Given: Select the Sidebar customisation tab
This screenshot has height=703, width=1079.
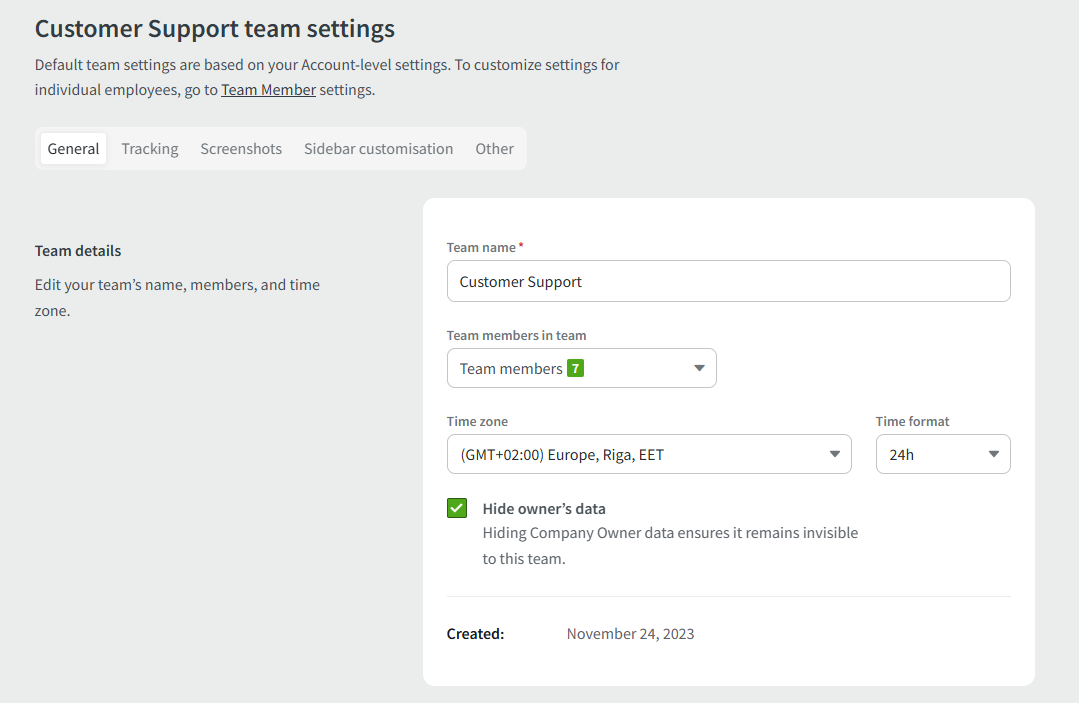Looking at the screenshot, I should point(378,149).
